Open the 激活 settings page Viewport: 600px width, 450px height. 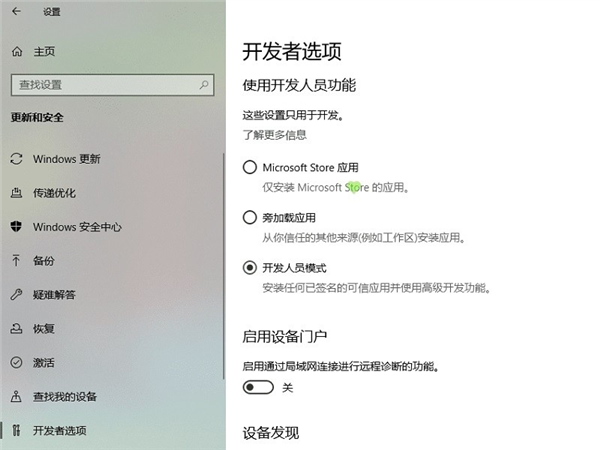click(x=44, y=363)
